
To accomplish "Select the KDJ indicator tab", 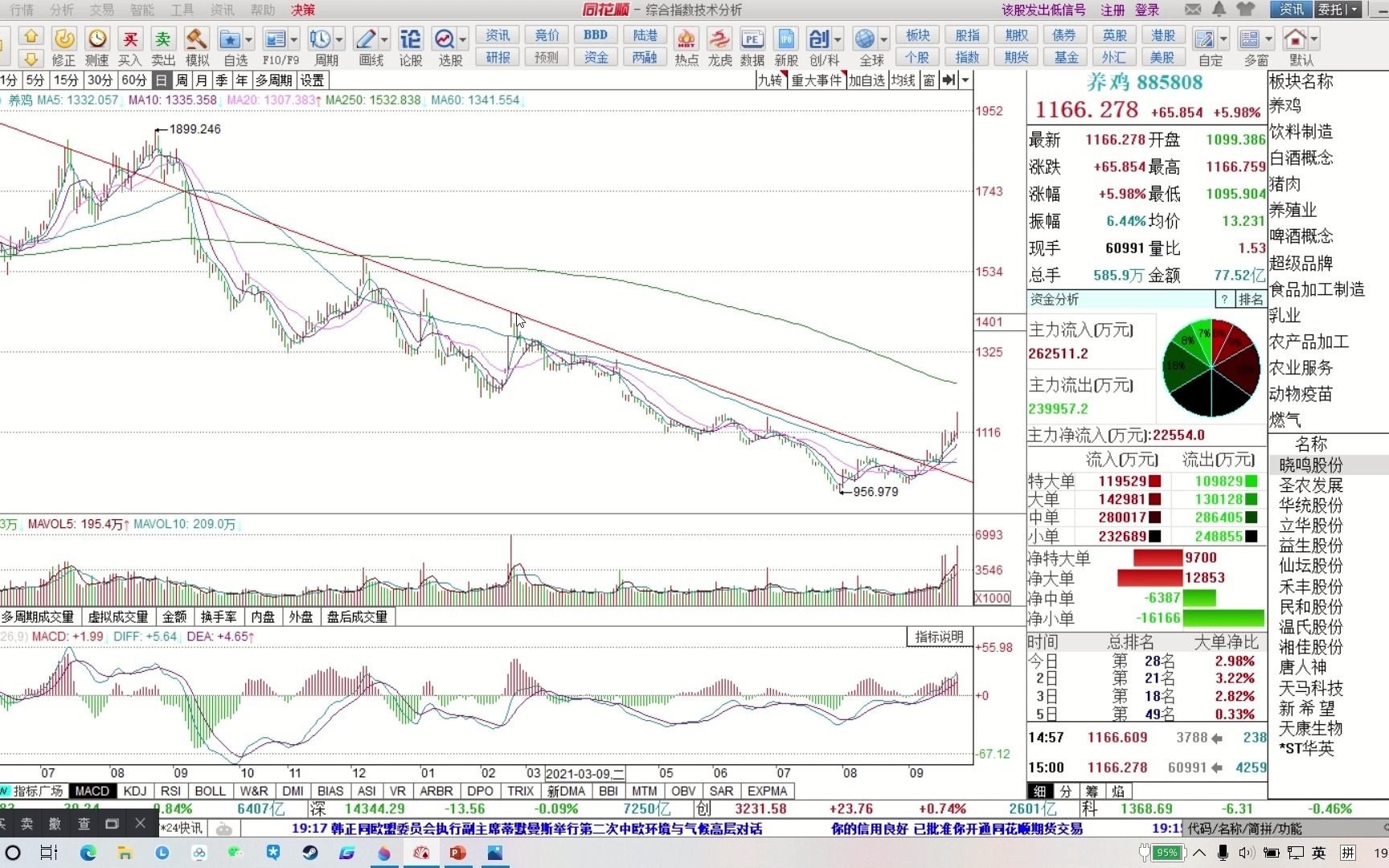I will click(135, 791).
